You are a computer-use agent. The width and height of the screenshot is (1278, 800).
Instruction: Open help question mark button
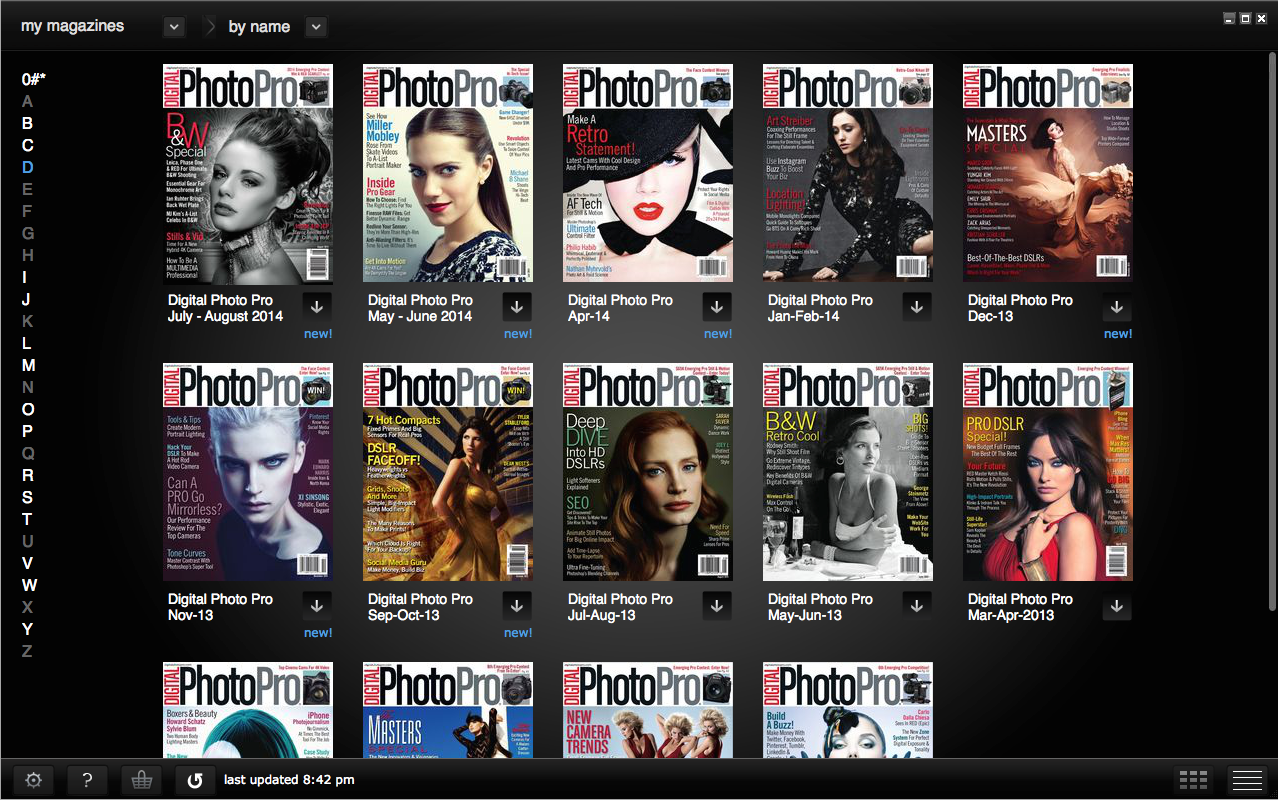coord(87,780)
